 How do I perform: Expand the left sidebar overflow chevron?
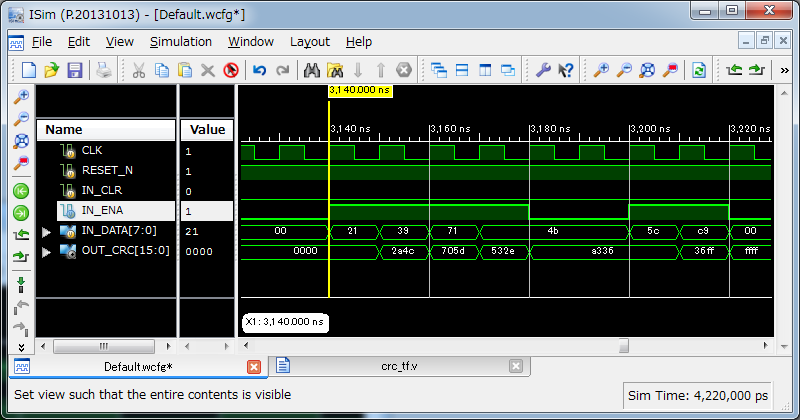tap(21, 348)
